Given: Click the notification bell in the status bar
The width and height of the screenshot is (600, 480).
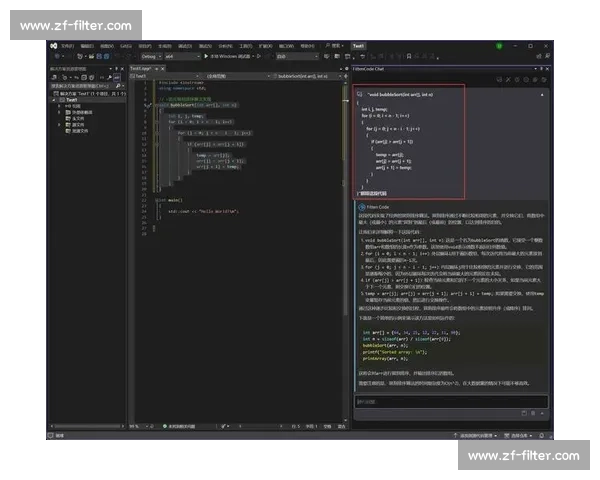Looking at the screenshot, I should (541, 435).
